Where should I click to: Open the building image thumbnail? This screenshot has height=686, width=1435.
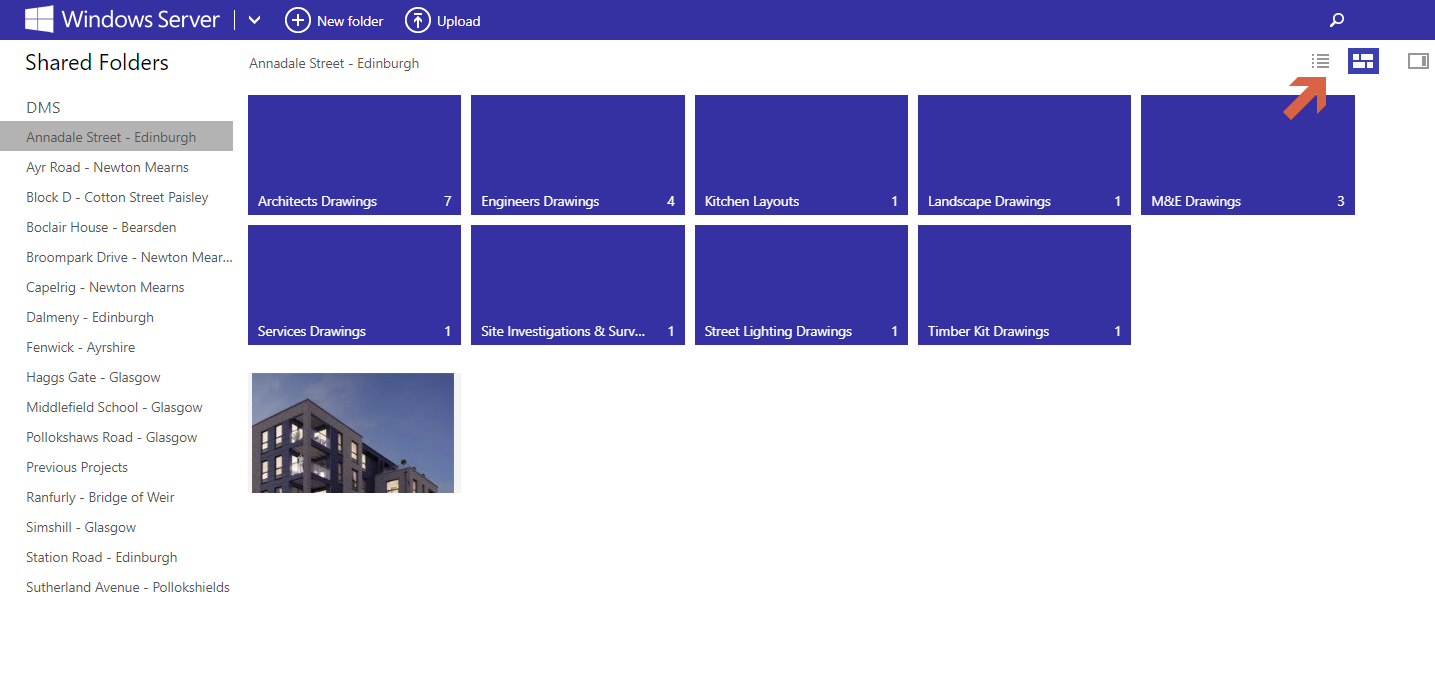pyautogui.click(x=353, y=433)
